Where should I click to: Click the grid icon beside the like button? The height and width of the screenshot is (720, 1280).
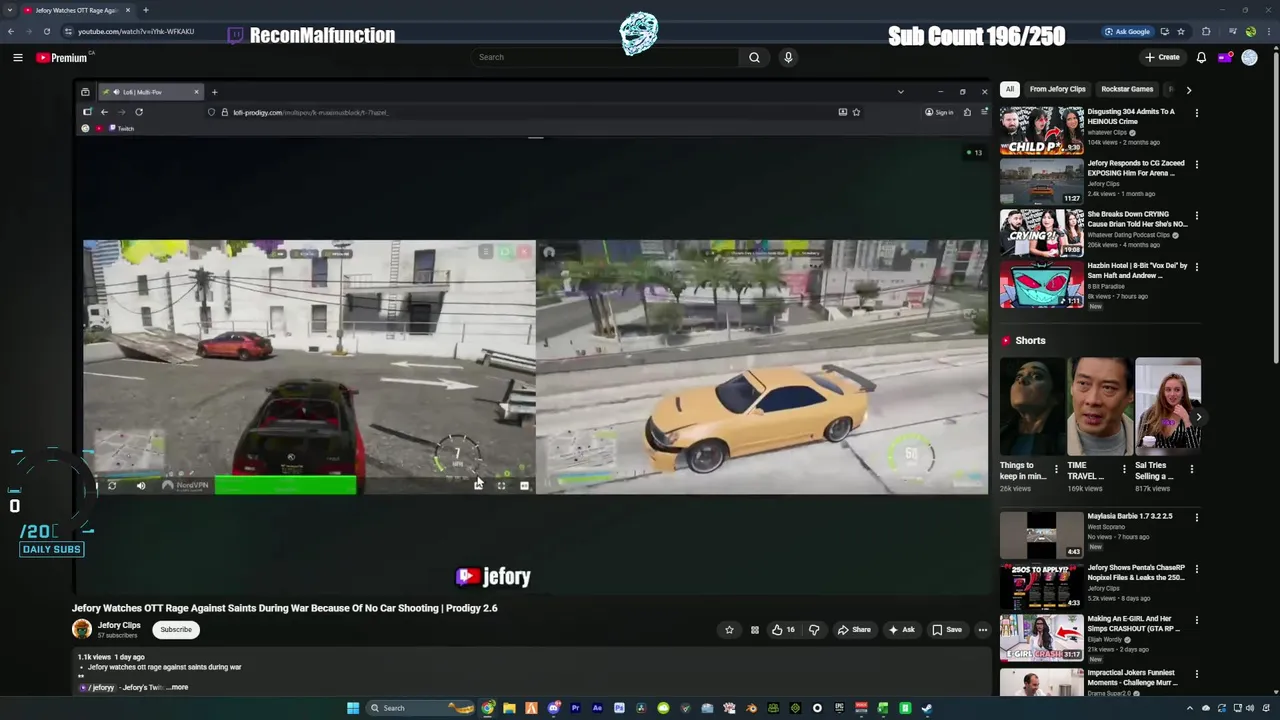[x=755, y=630]
